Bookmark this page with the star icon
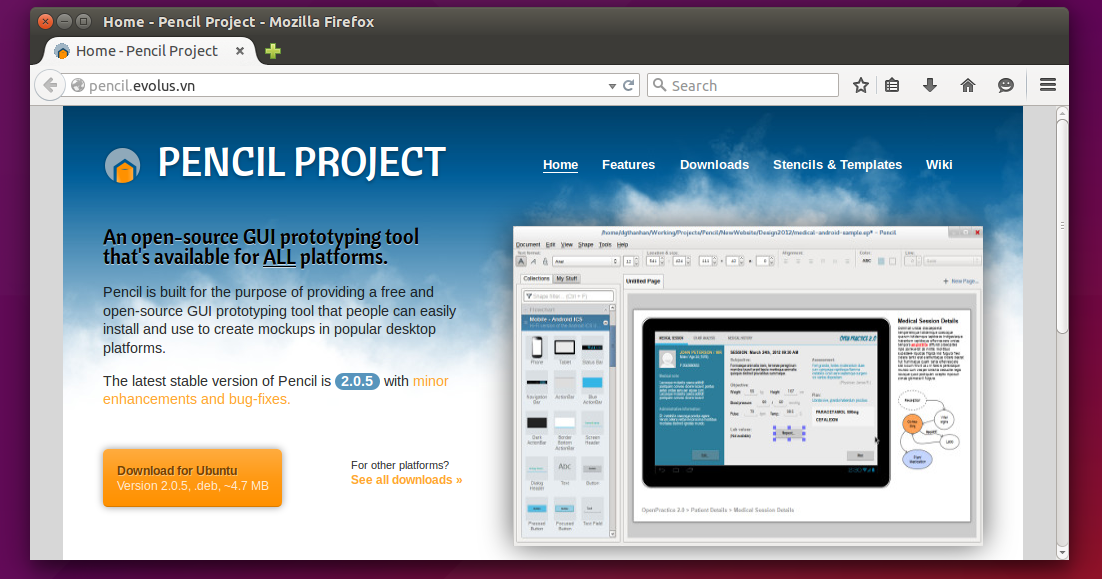 coord(861,86)
